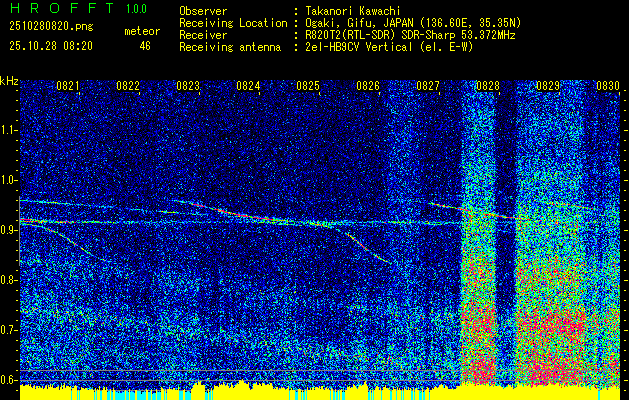The height and width of the screenshot is (400, 629).
Task: Click the 0825 time marker
Action: coord(308,85)
